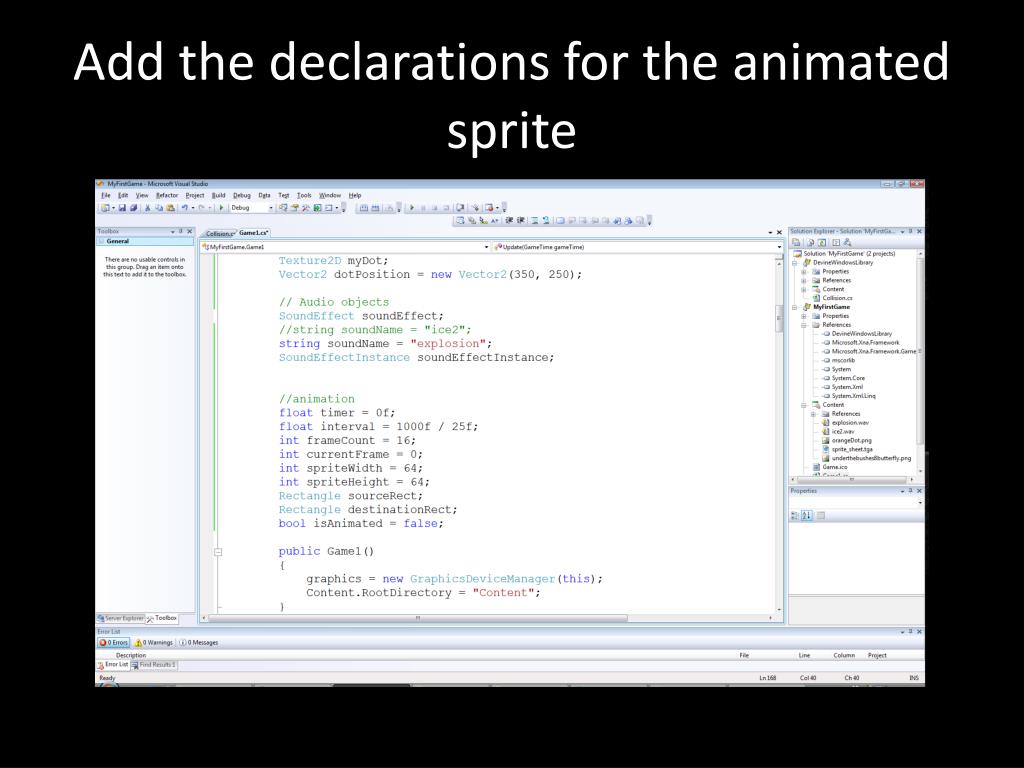Click the Description column header
This screenshot has height=768, width=1024.
click(x=131, y=655)
